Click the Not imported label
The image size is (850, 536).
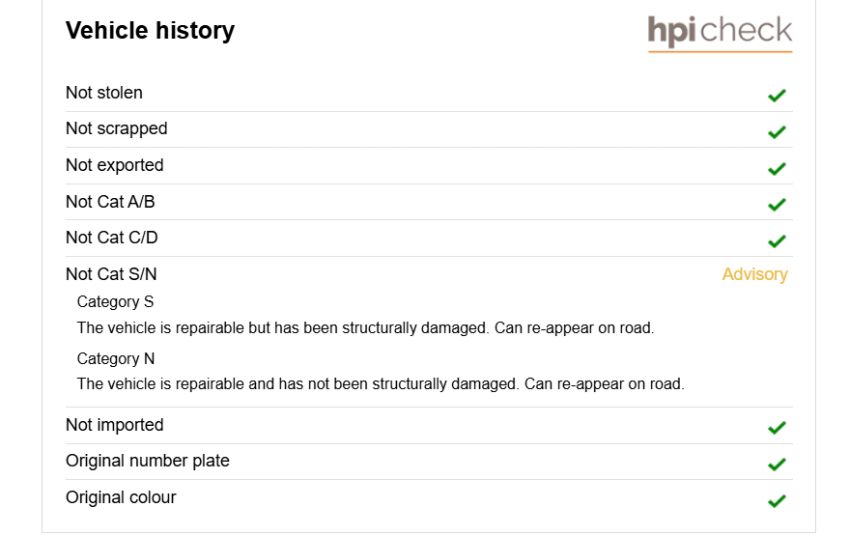pos(114,425)
